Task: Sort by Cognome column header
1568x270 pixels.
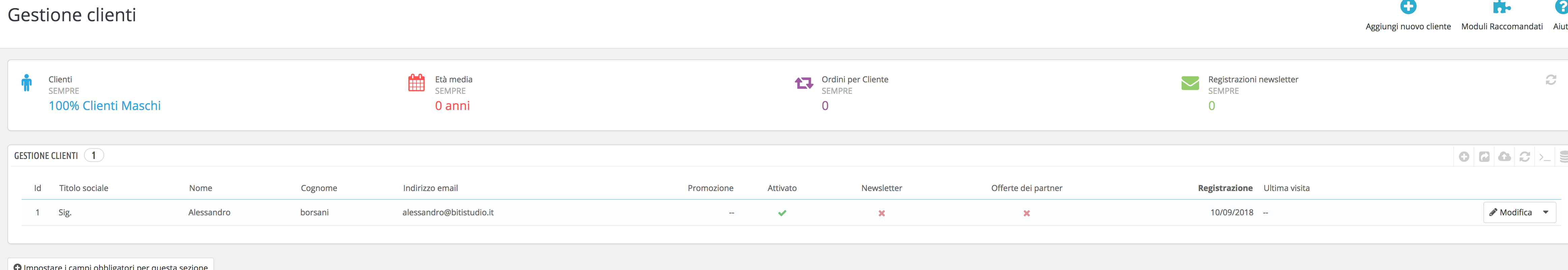Action: [x=318, y=188]
